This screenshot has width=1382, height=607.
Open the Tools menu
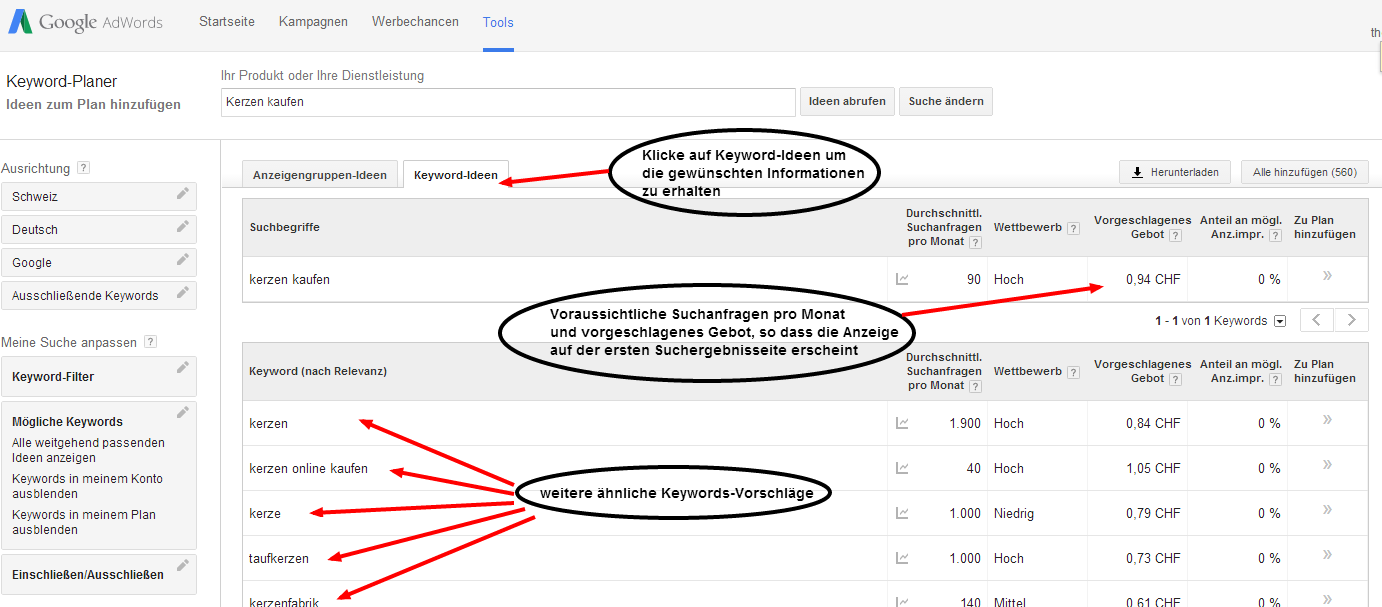[498, 22]
